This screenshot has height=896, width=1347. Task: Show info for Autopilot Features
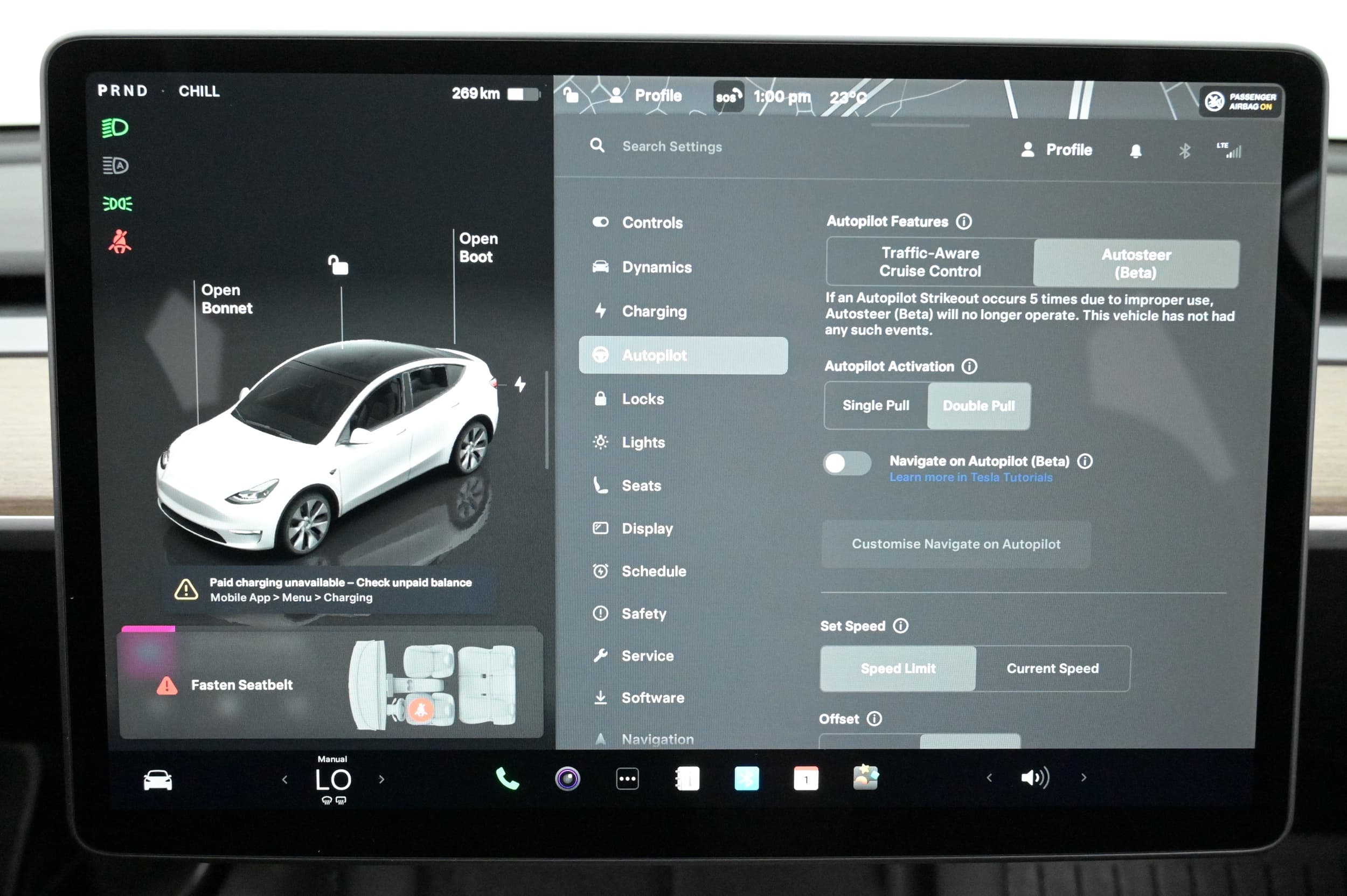click(x=964, y=221)
